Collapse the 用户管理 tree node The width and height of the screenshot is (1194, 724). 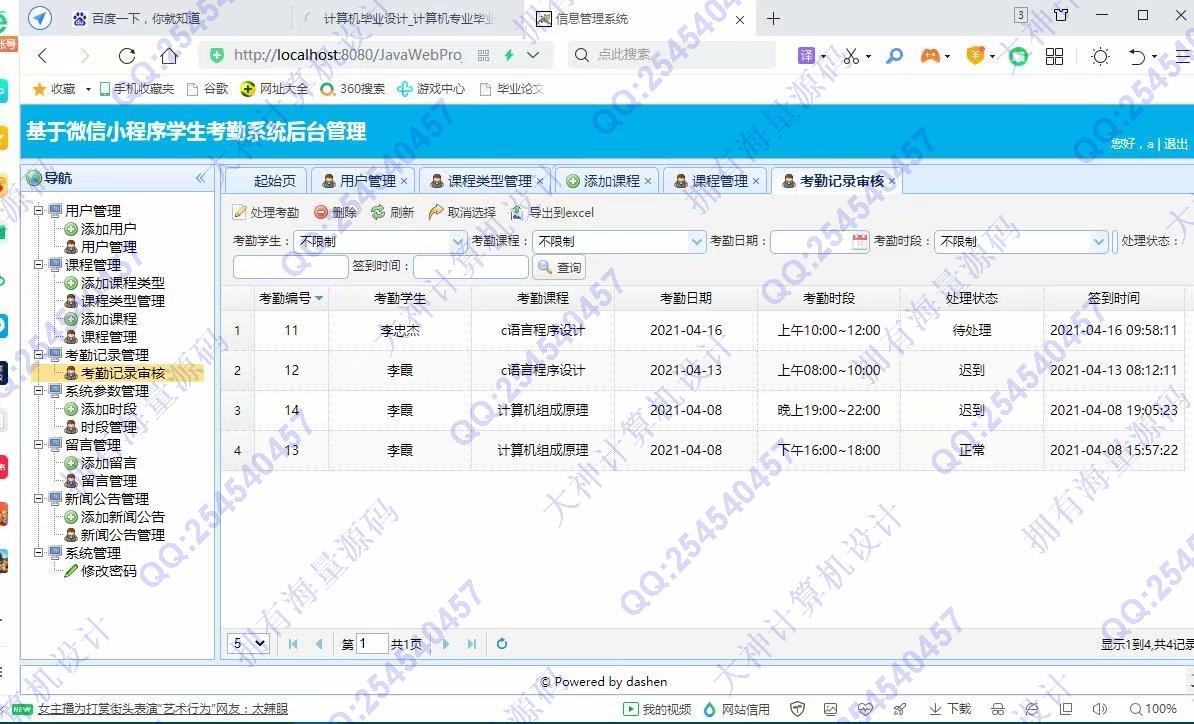[x=38, y=210]
